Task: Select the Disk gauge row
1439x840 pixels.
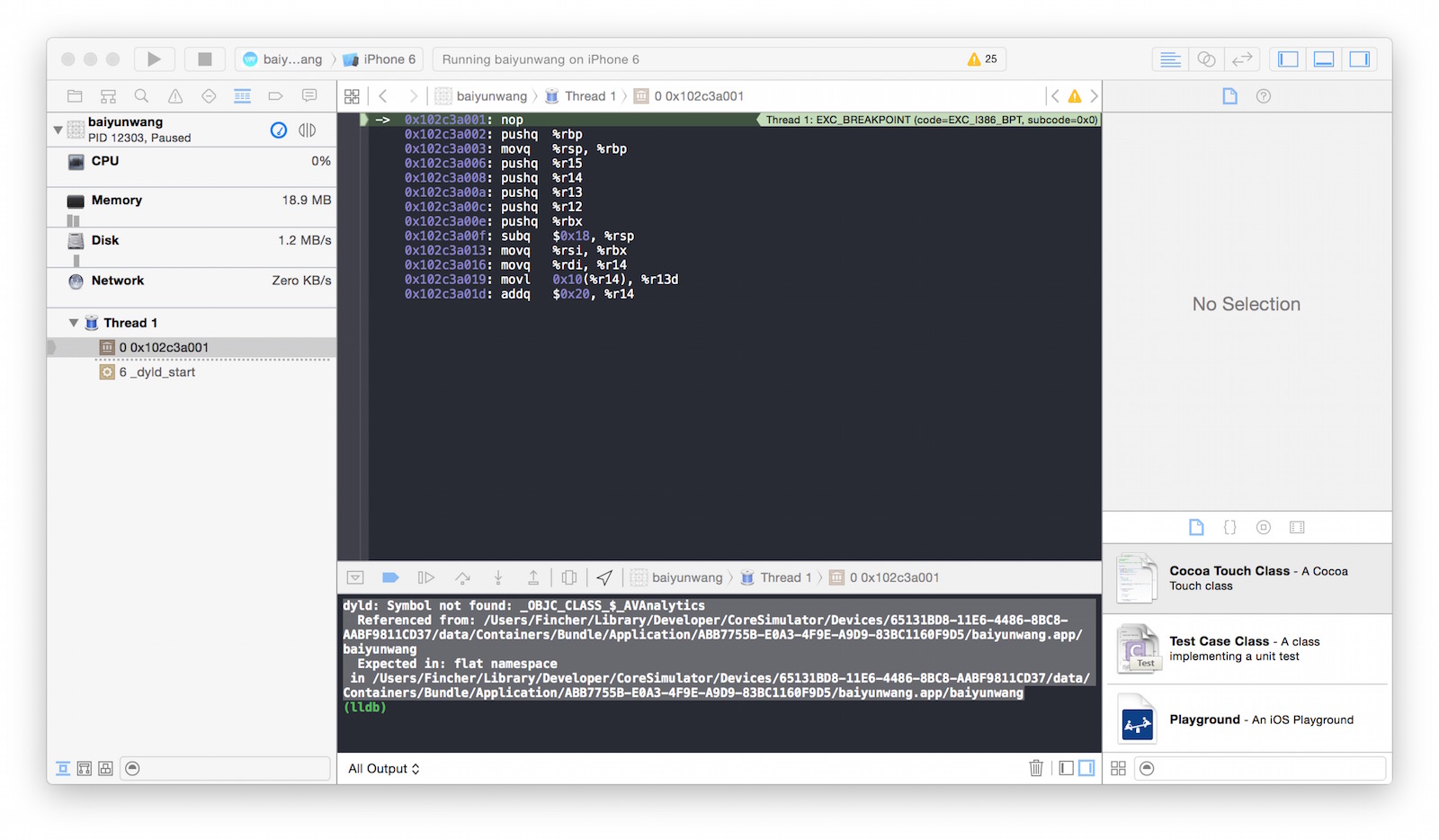Action: 192,247
